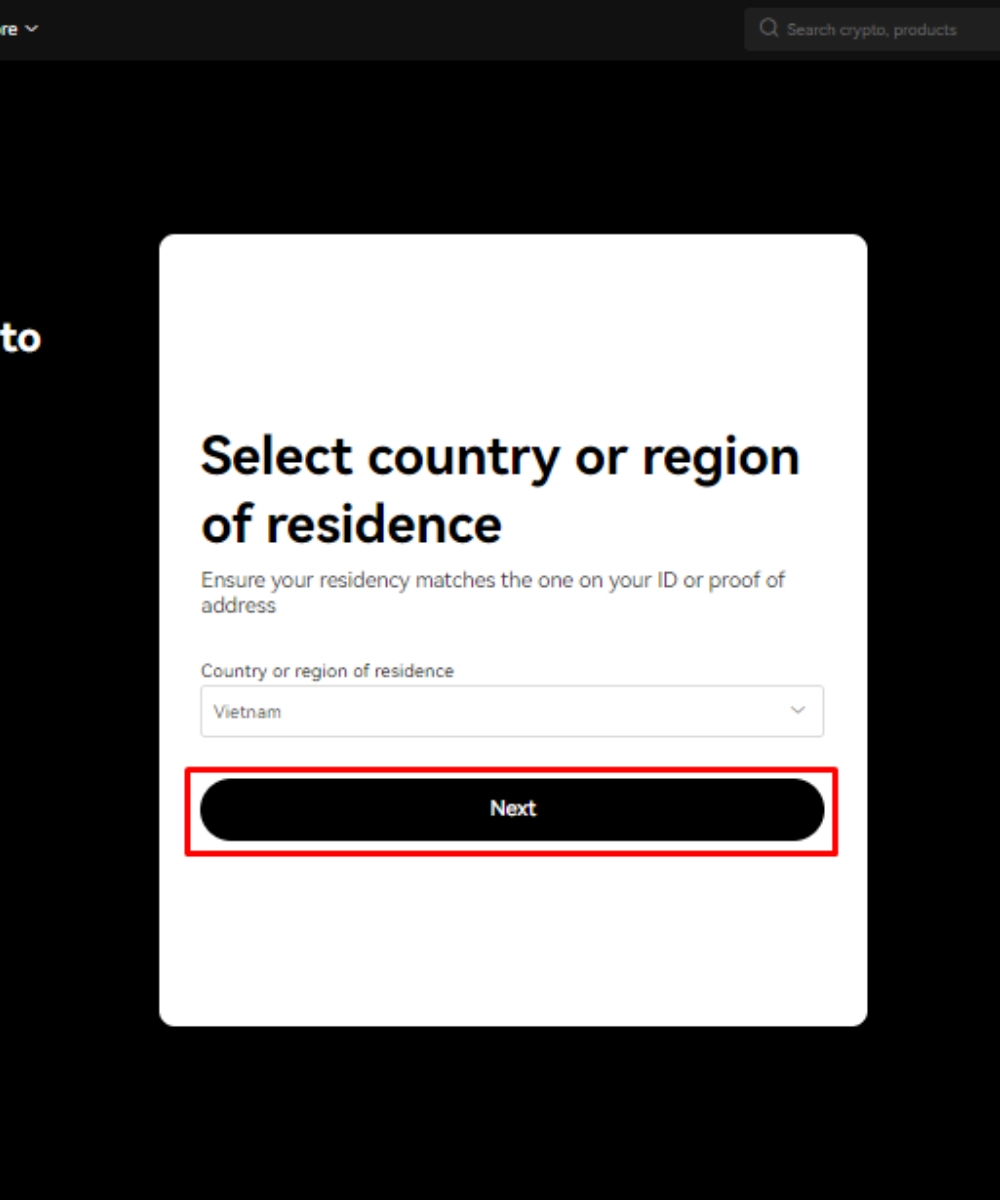Click the blank card area above the heading
Image resolution: width=1000 pixels, height=1200 pixels.
pyautogui.click(x=512, y=330)
